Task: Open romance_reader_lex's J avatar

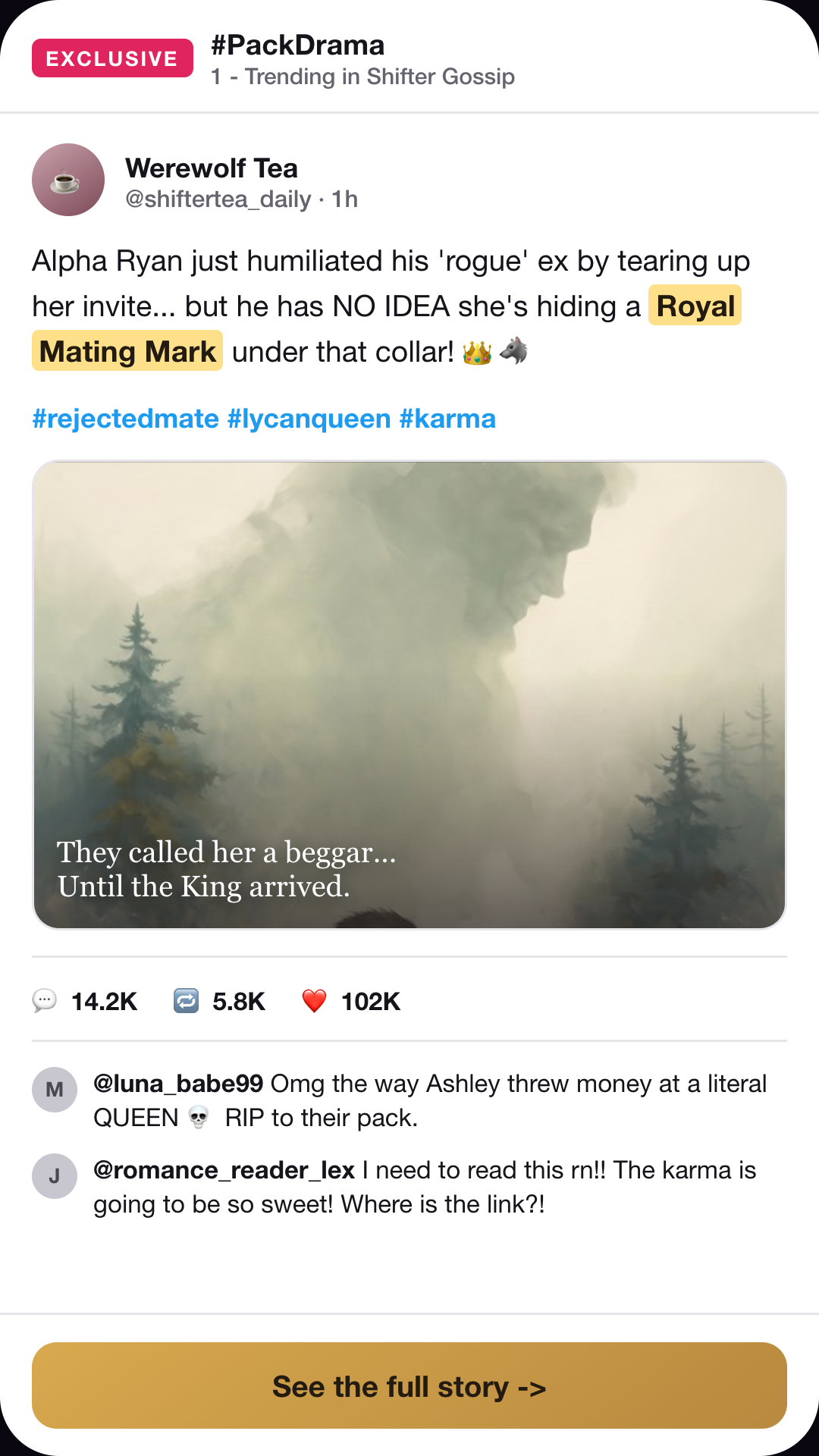Action: point(55,1176)
